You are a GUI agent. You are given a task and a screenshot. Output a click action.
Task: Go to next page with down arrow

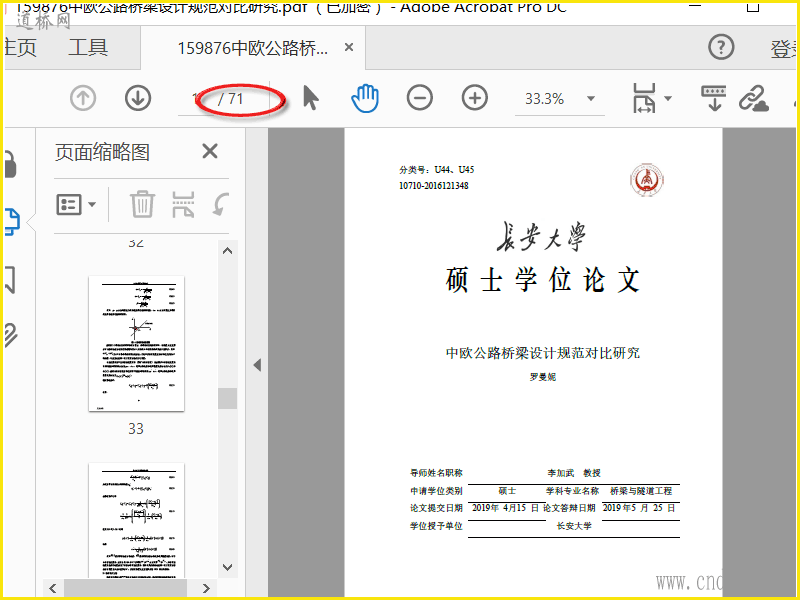(138, 98)
